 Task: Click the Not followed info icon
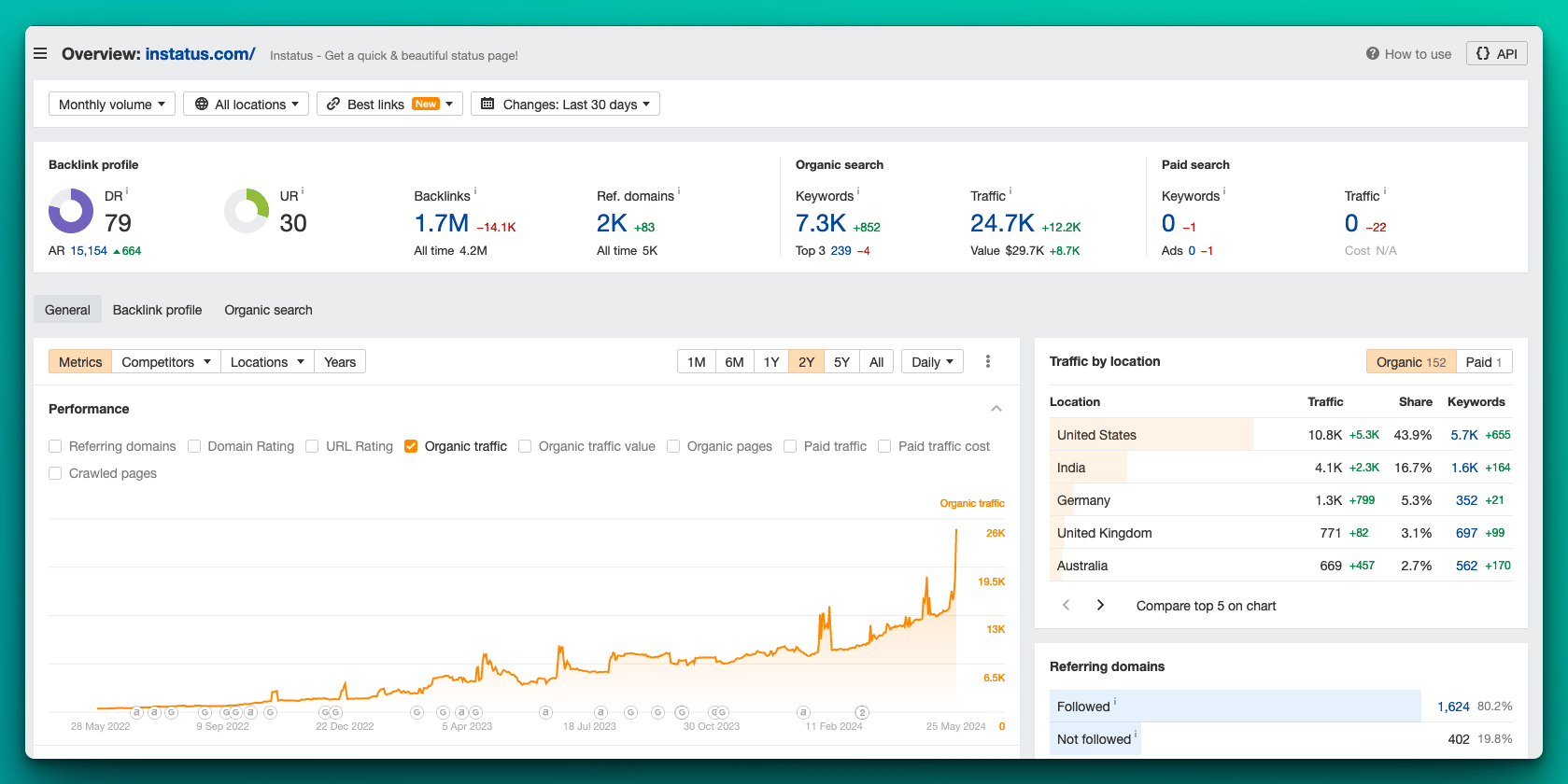click(x=1136, y=735)
